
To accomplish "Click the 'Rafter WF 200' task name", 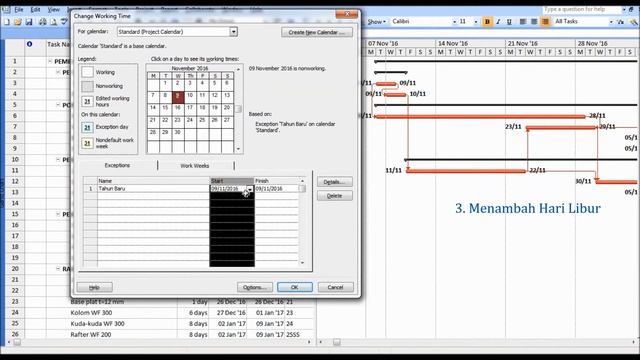I will (91, 335).
